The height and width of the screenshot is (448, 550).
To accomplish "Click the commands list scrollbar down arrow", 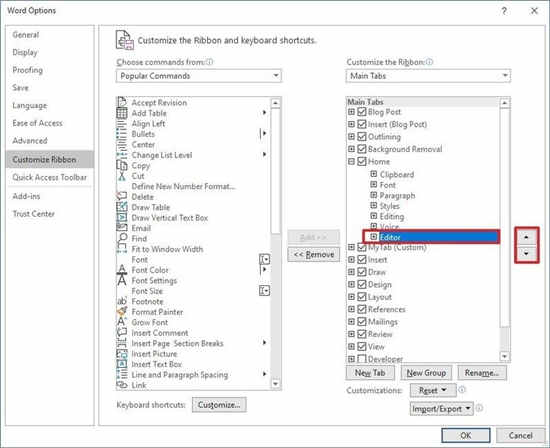I will tap(276, 384).
